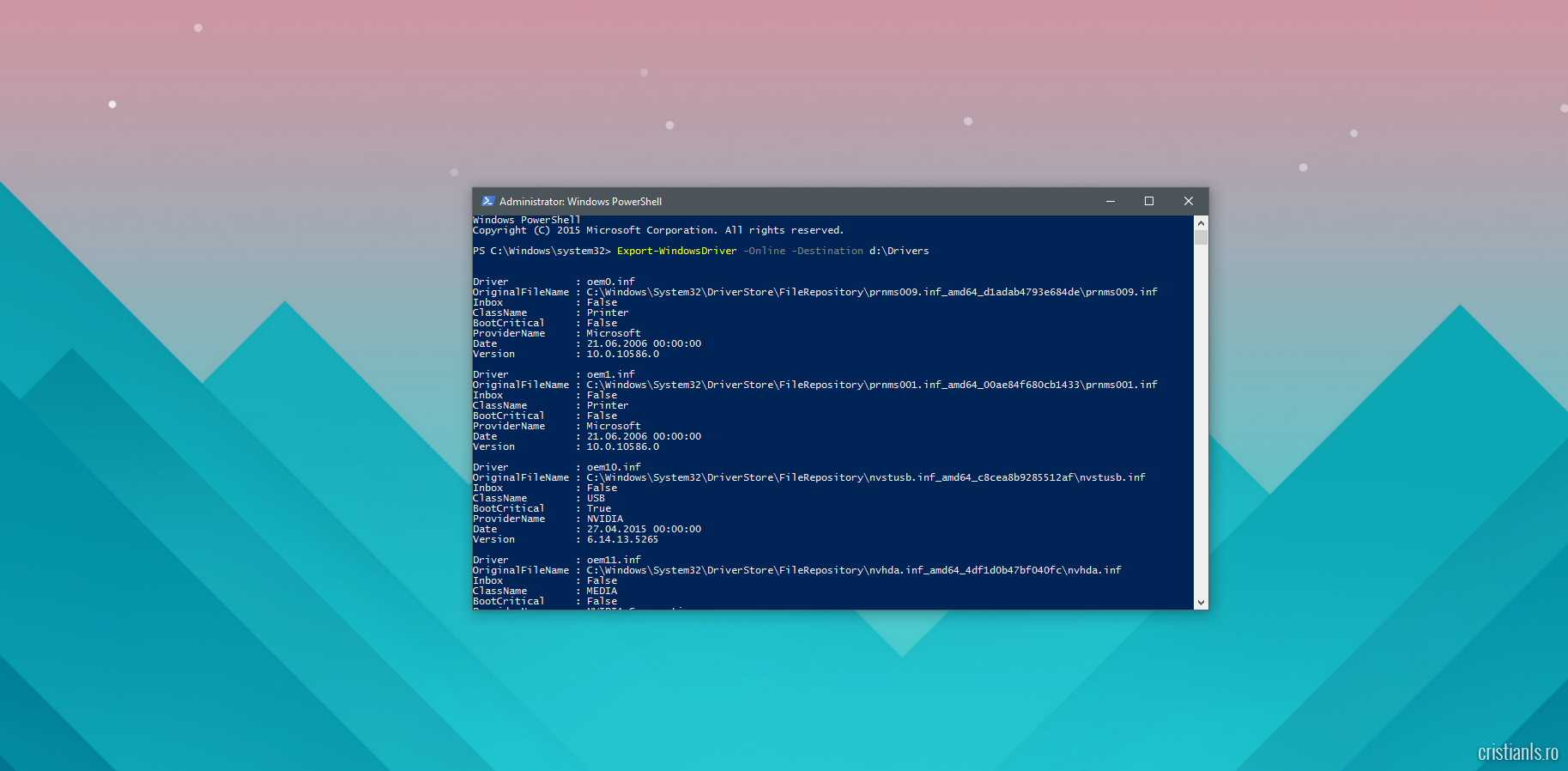Click the PS C:\Windows\system32> prompt
1568x771 pixels.
point(542,251)
